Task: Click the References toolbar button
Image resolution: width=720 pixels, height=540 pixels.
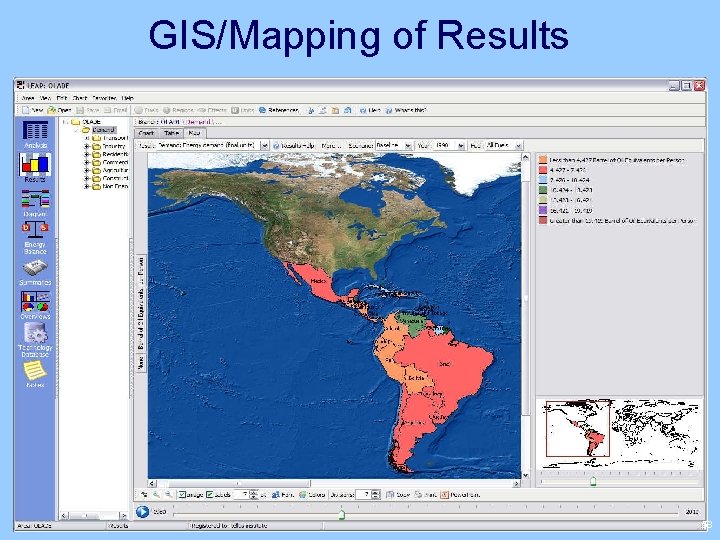Action: 279,110
